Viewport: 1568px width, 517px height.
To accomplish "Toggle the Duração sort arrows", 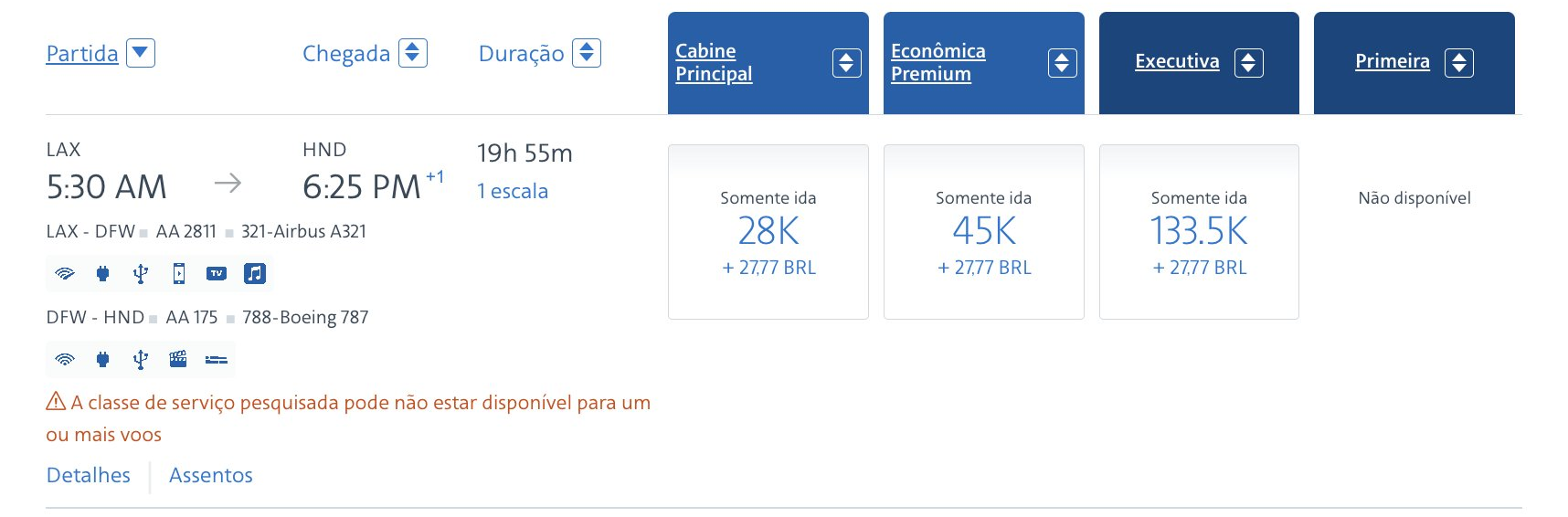I will [587, 53].
